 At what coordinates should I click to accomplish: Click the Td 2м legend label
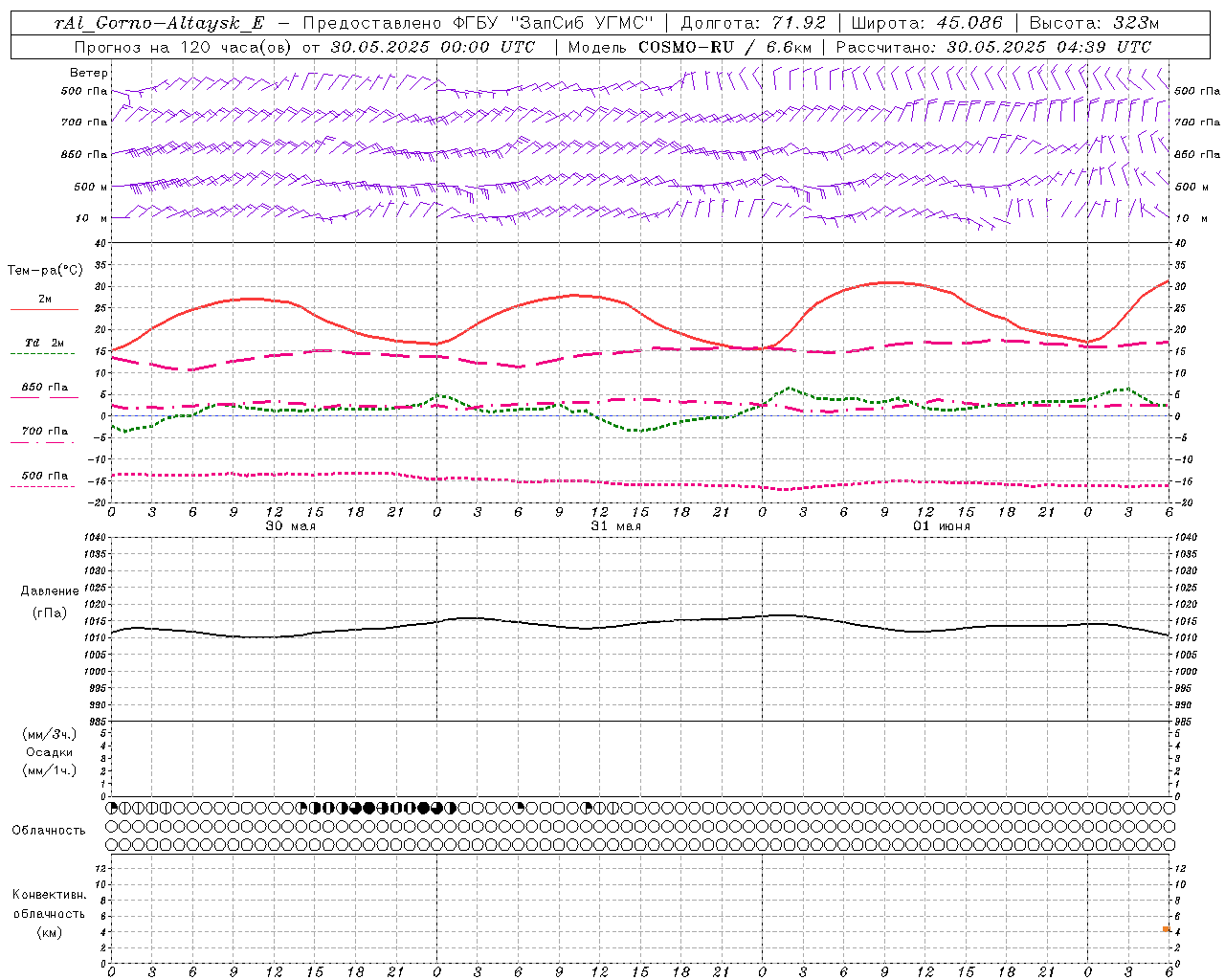45,343
